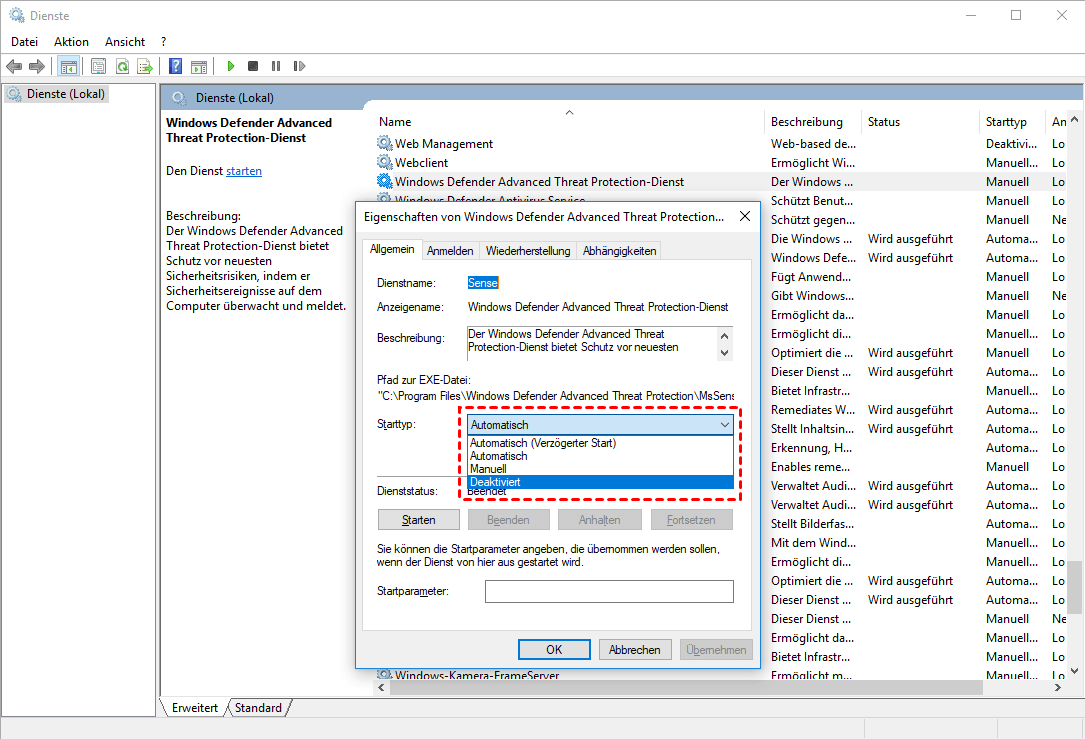Click the Webclient service gear icon
Viewport: 1085px width, 739px height.
click(384, 162)
